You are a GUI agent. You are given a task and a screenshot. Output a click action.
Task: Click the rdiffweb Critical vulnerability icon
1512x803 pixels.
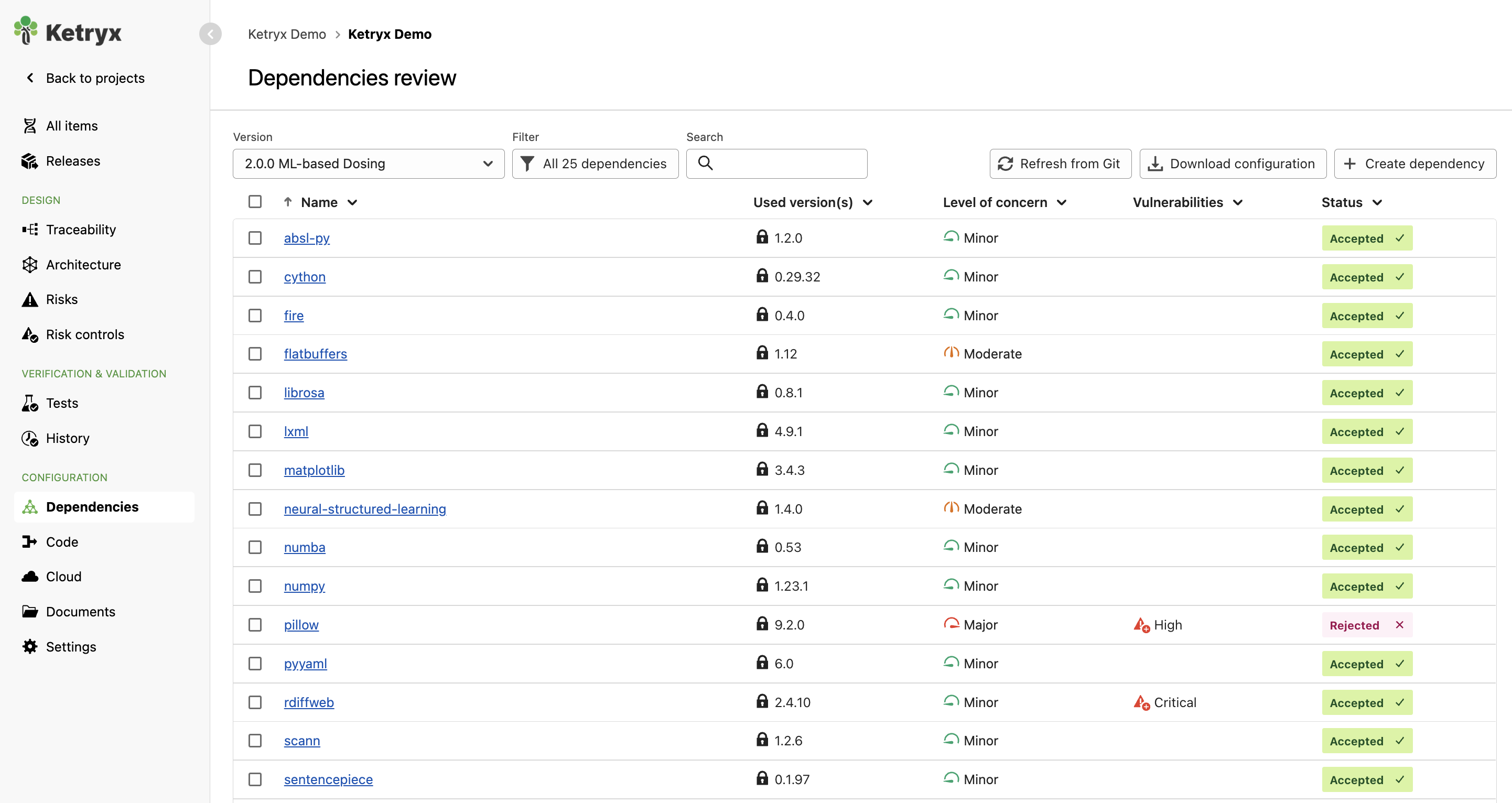[1141, 702]
